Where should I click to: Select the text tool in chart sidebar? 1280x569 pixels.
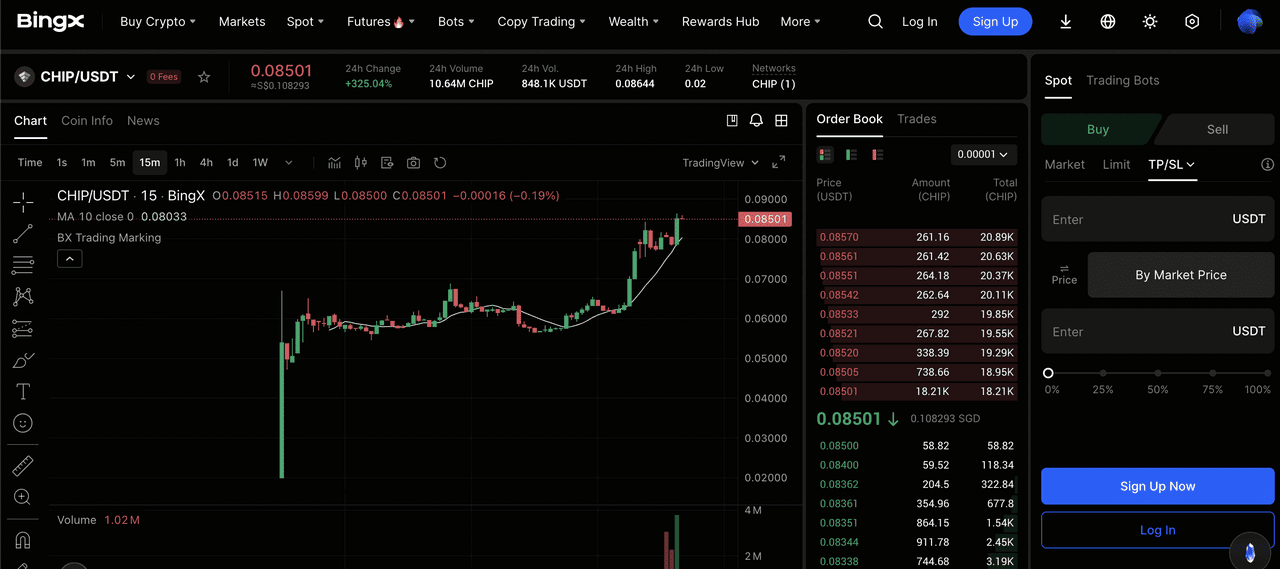point(22,391)
